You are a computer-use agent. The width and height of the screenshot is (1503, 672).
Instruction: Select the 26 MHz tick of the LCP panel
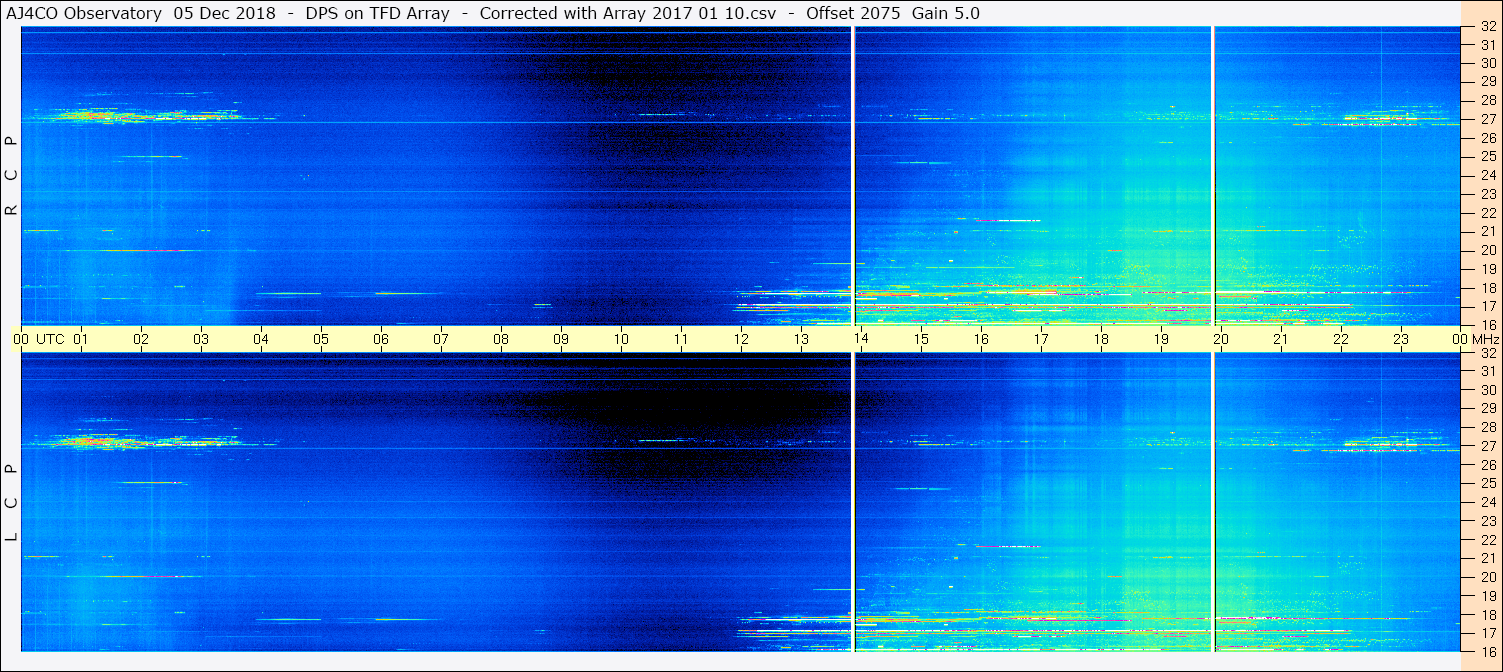point(1488,465)
